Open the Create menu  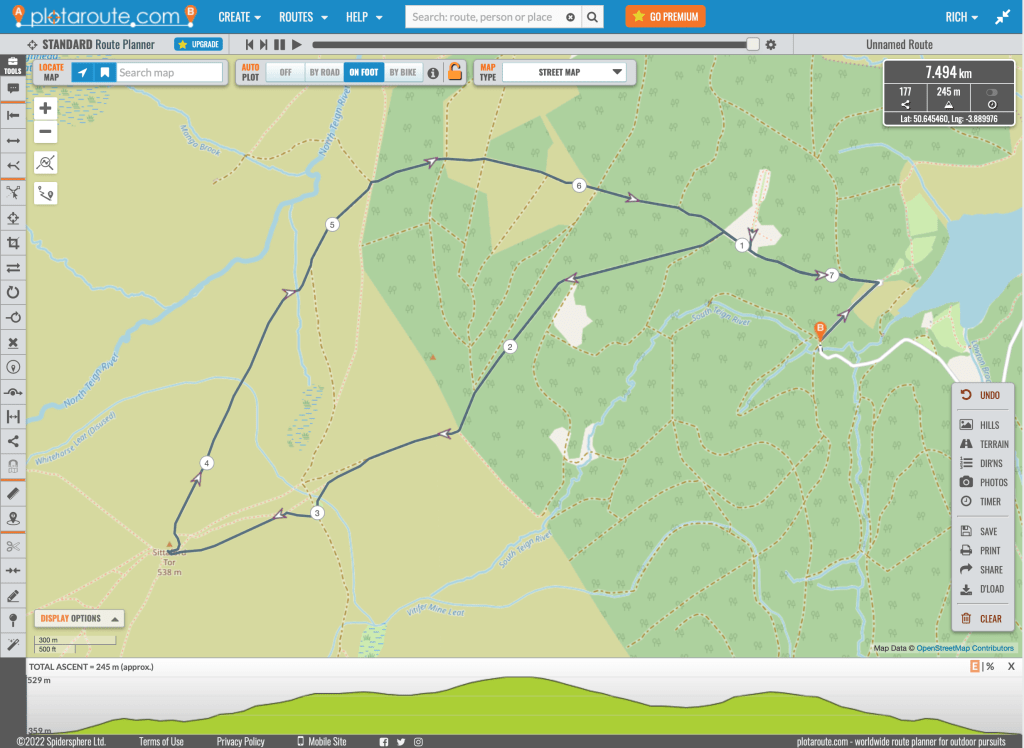click(240, 17)
